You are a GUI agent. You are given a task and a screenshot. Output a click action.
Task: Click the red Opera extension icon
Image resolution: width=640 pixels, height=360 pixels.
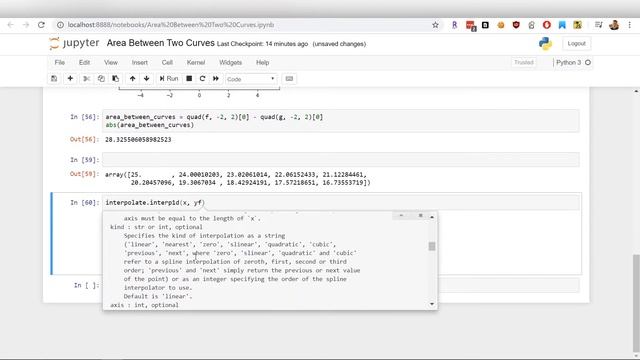tap(547, 25)
